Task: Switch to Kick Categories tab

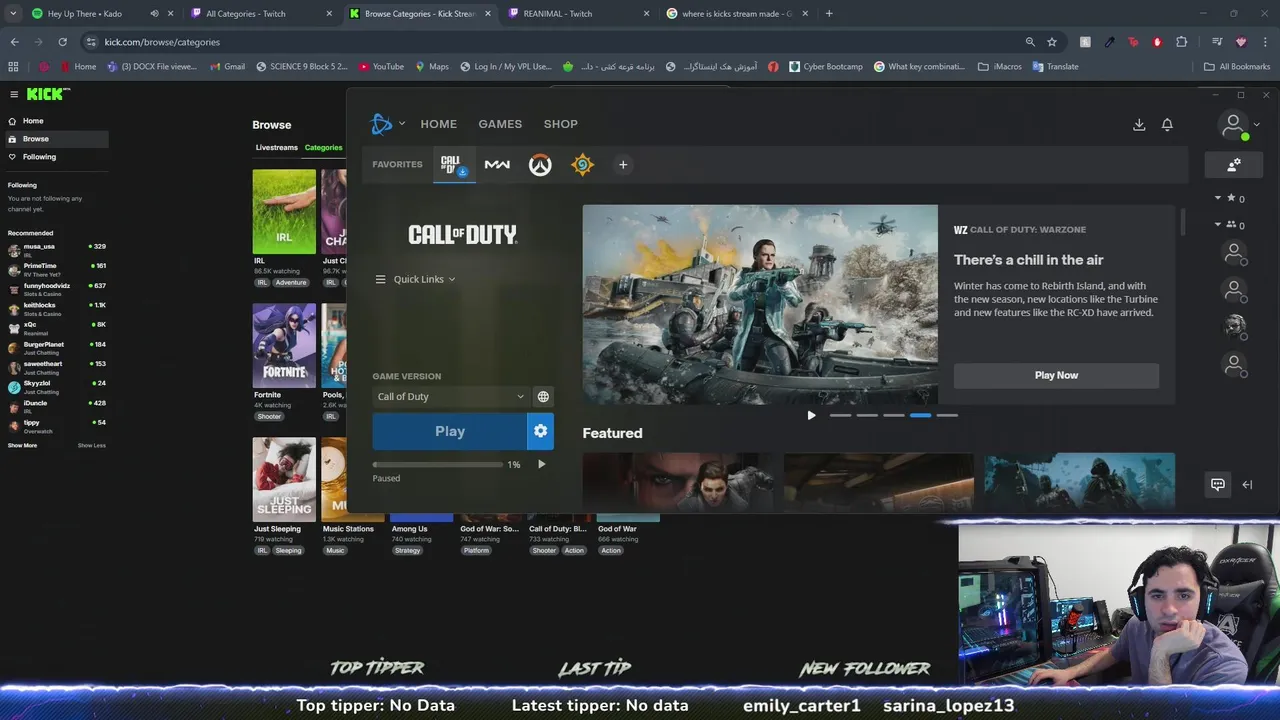Action: (323, 148)
